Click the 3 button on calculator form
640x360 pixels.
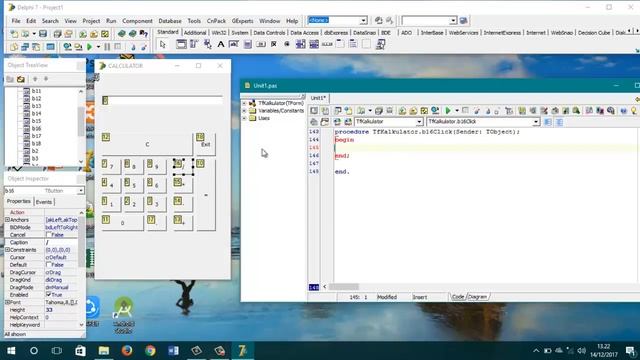click(157, 204)
